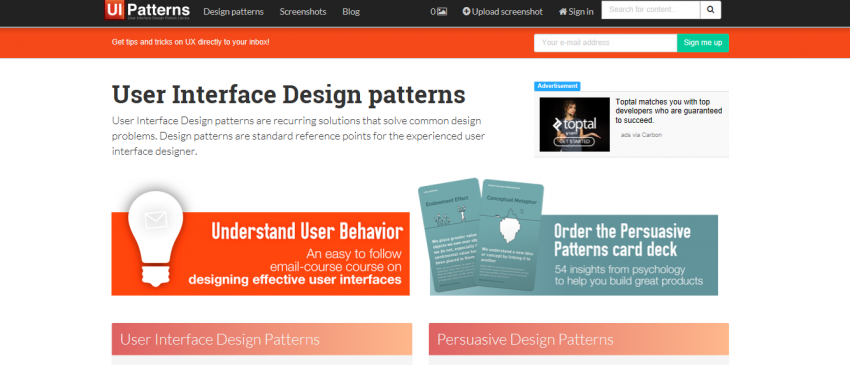Open the Understand User Behavior banner
The height and width of the screenshot is (365, 850).
point(261,253)
